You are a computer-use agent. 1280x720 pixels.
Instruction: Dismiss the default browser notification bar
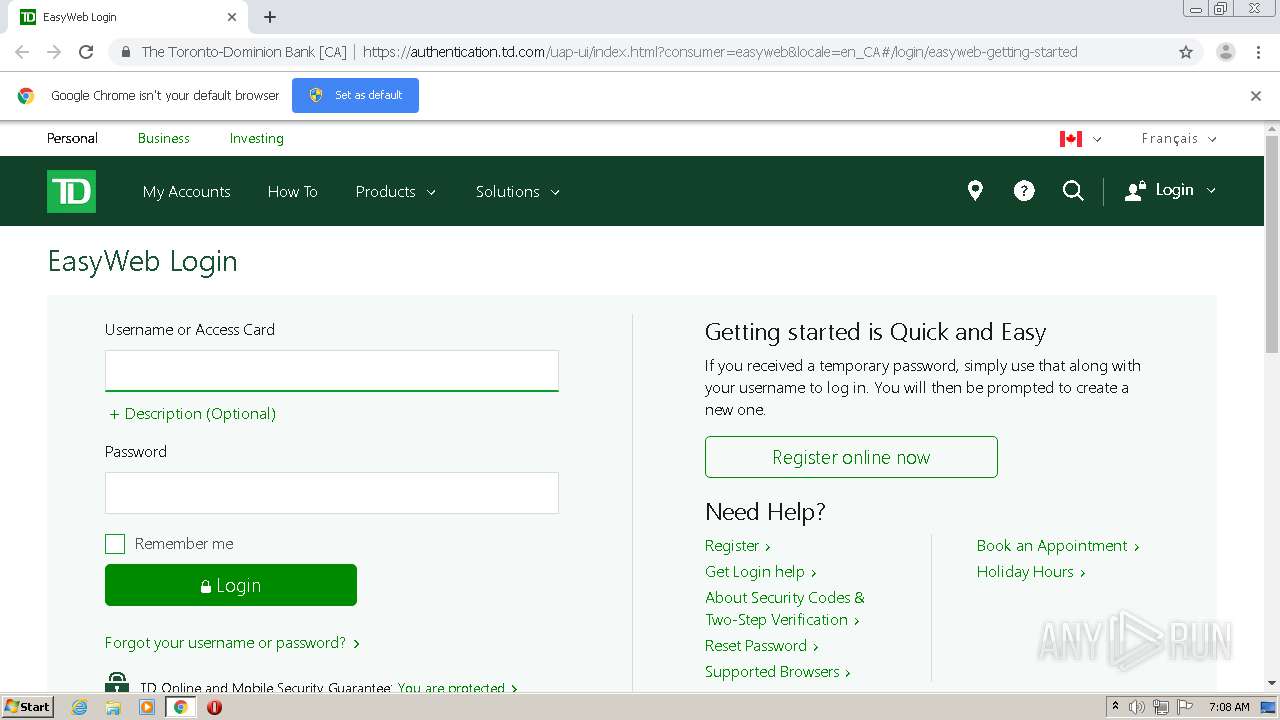[x=1256, y=96]
